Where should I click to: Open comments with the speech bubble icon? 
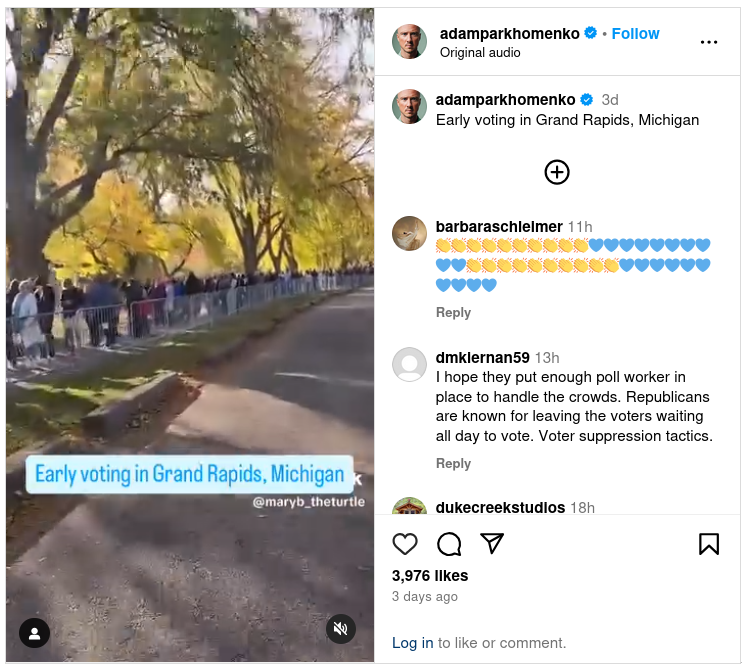pos(449,544)
